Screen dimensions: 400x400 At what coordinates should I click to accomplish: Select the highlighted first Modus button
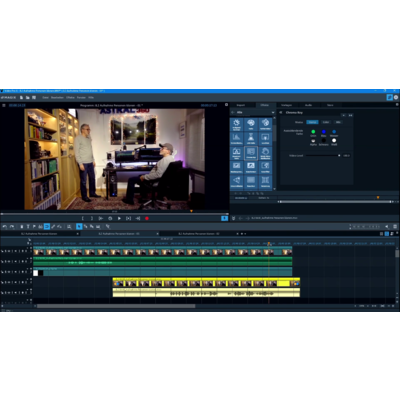(312, 122)
